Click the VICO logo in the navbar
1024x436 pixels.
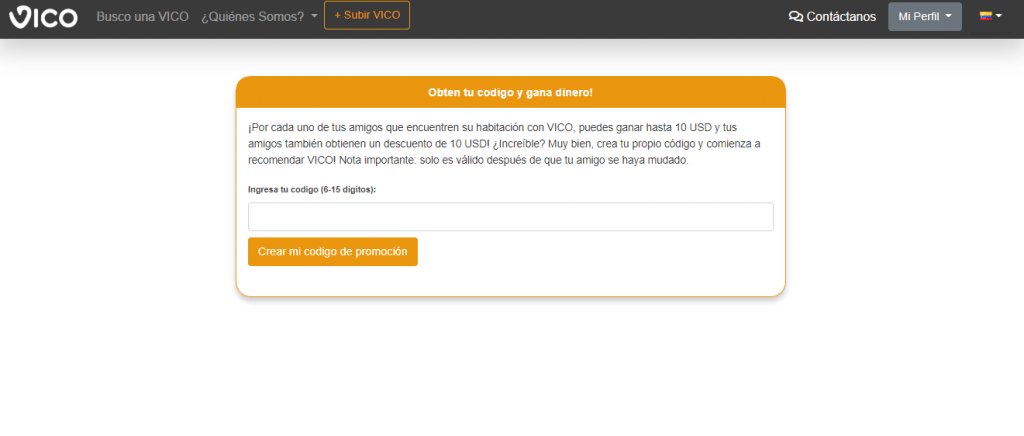click(43, 16)
